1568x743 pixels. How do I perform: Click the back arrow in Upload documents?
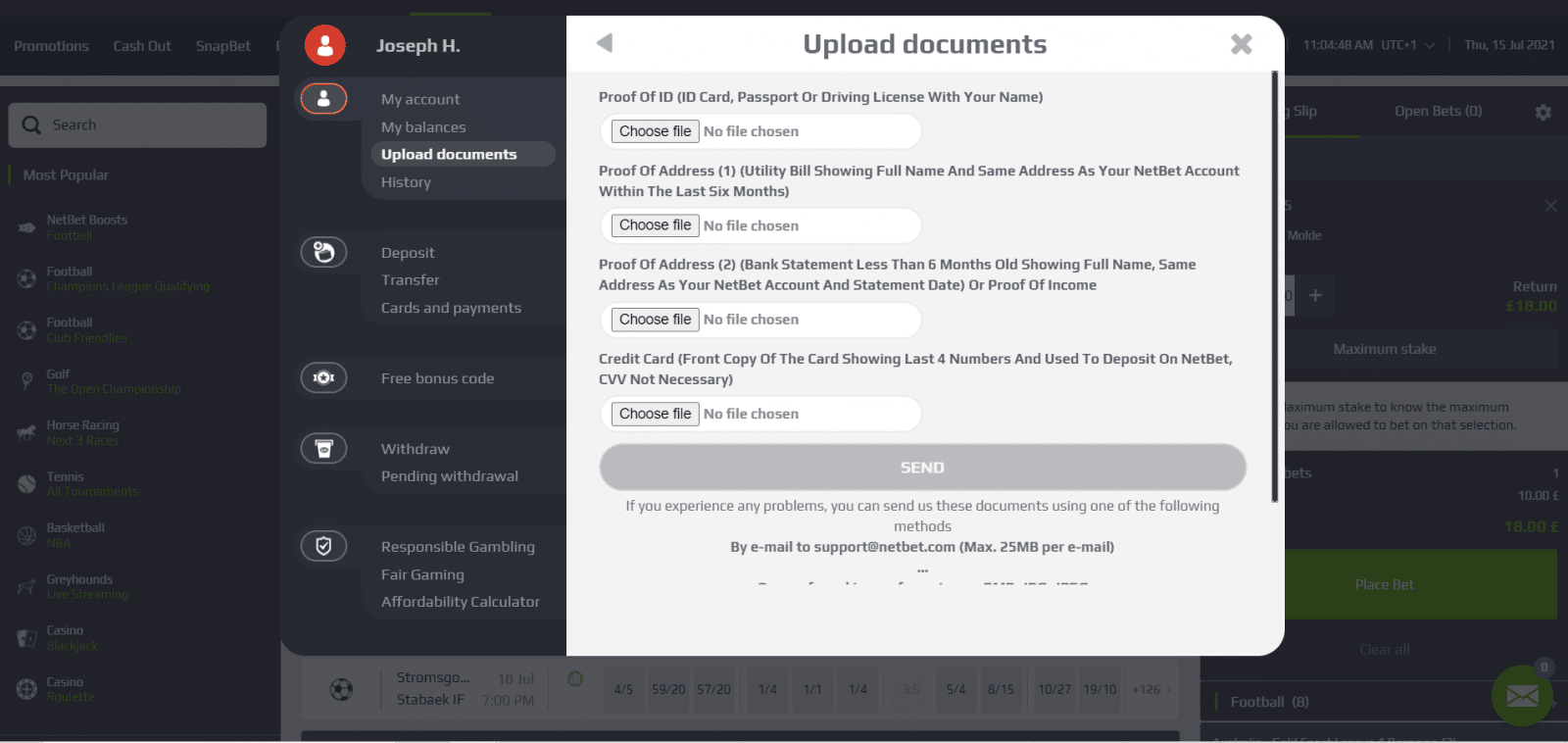605,43
